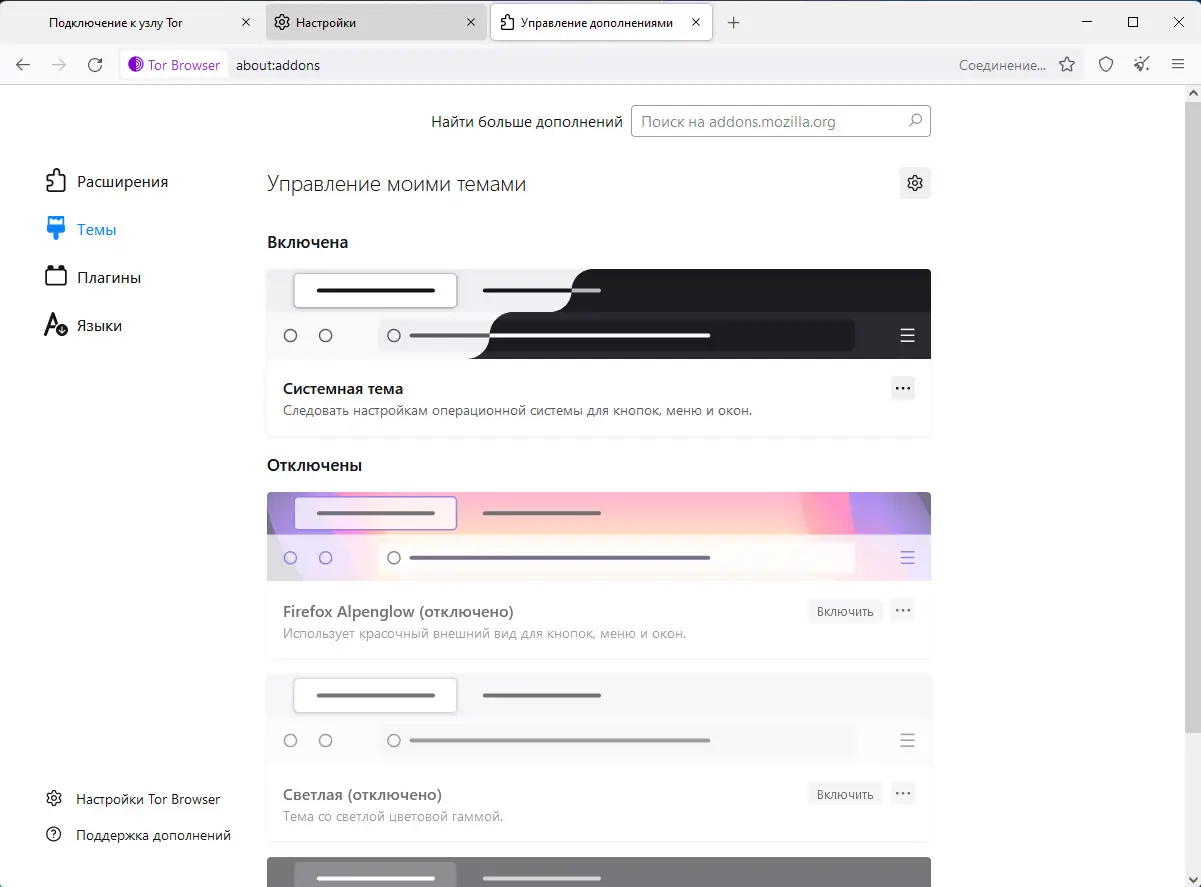
Task: Open Поддержка дополнений link
Action: [139, 835]
